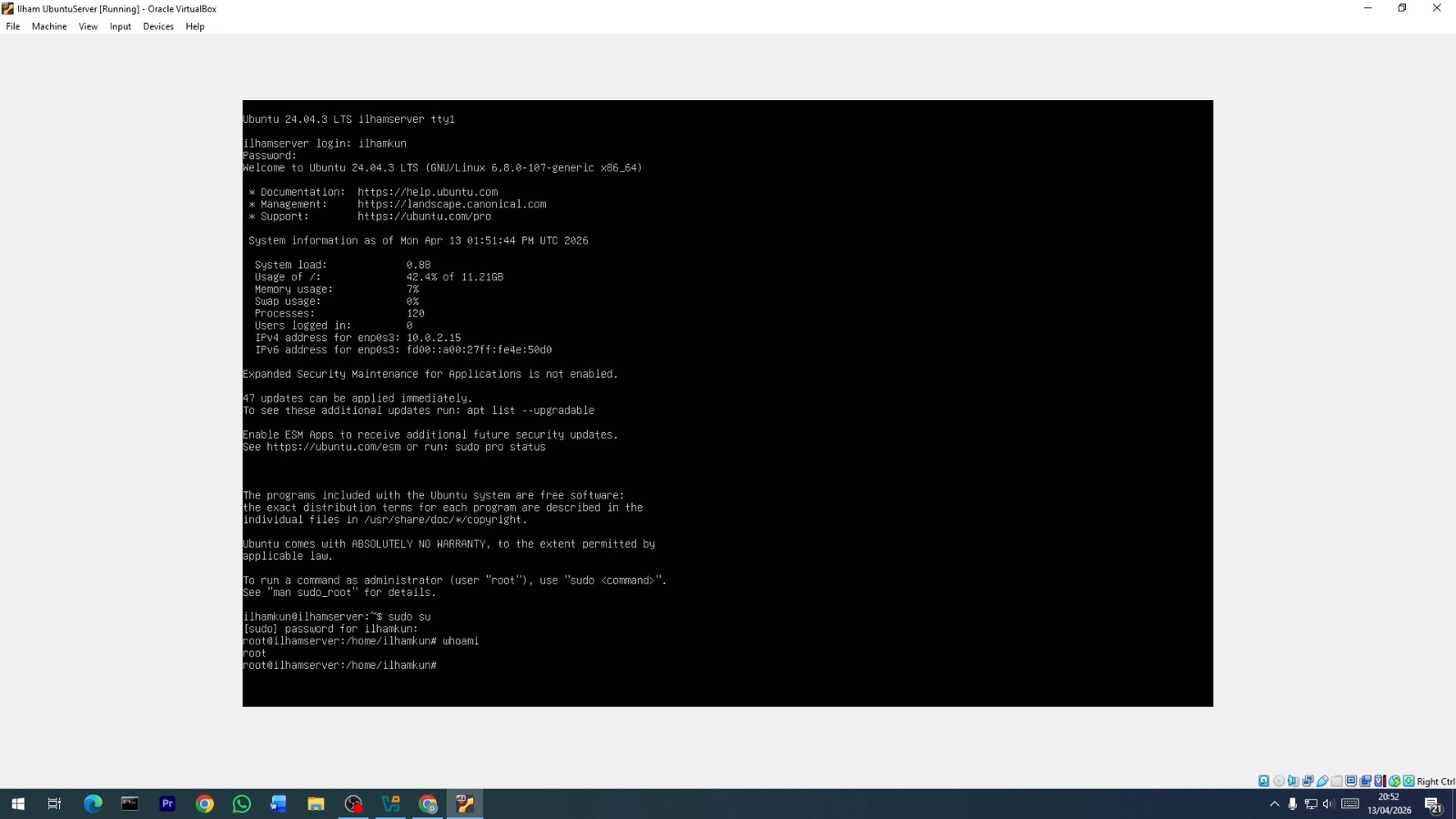Open File Explorer from the taskbar
The image size is (1456, 819).
point(316,804)
